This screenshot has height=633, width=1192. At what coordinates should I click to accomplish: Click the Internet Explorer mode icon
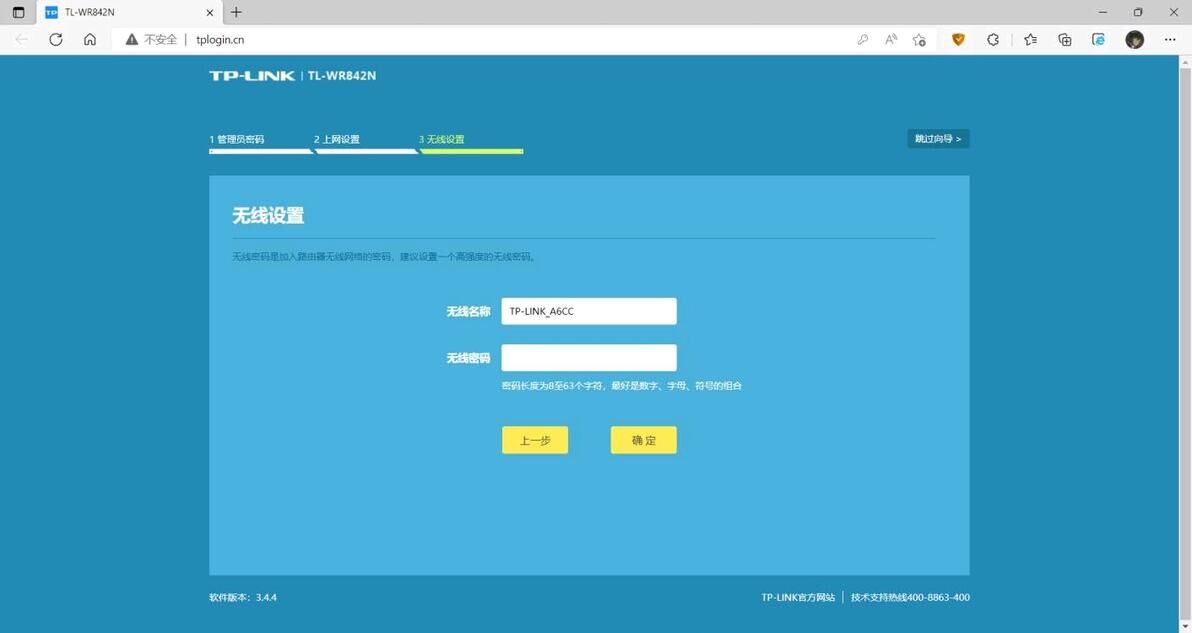(x=1098, y=39)
